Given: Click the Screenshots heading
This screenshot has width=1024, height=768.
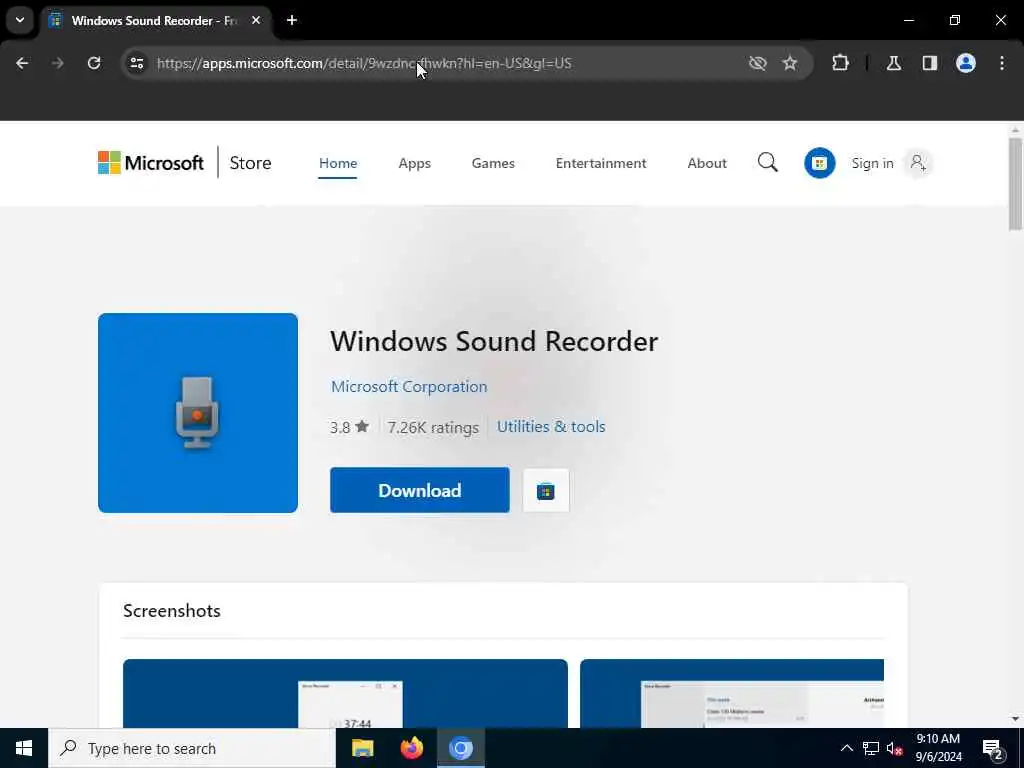Looking at the screenshot, I should [x=172, y=611].
